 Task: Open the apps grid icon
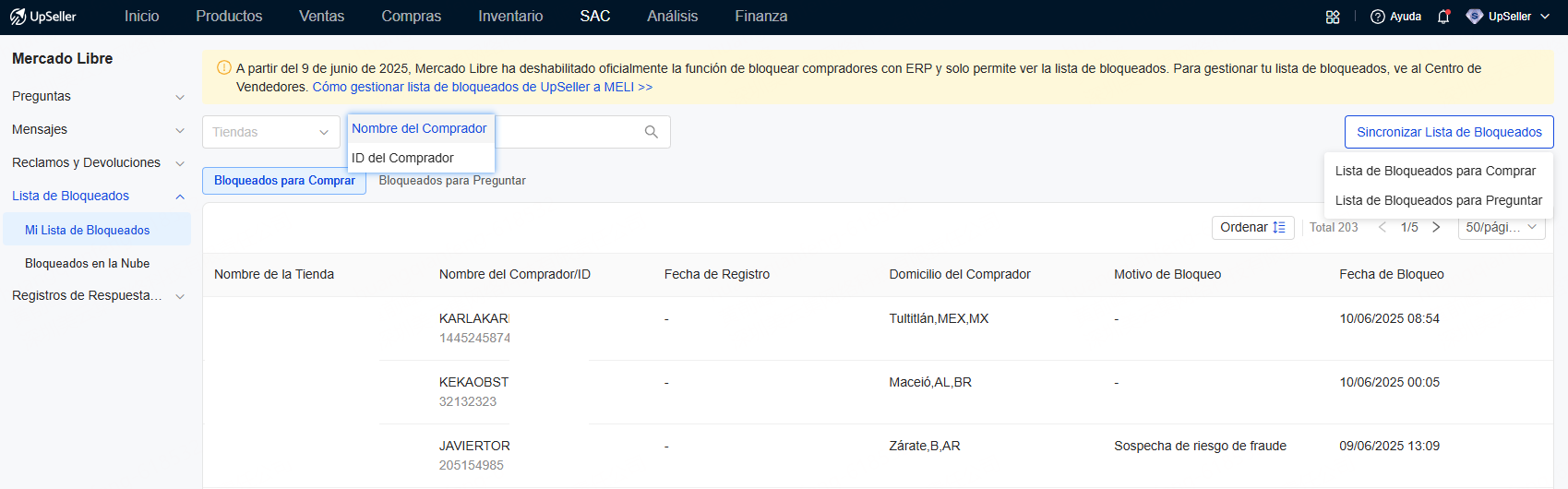click(x=1333, y=17)
